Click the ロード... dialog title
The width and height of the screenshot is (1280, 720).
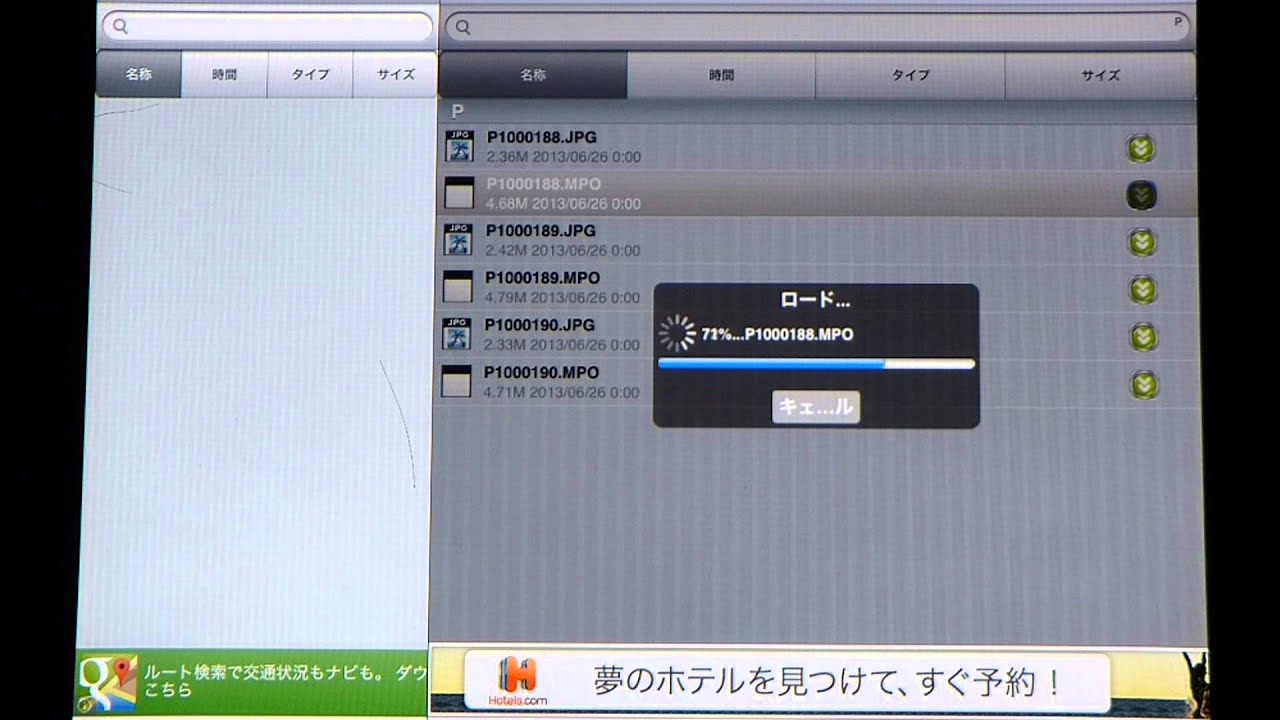(x=815, y=299)
